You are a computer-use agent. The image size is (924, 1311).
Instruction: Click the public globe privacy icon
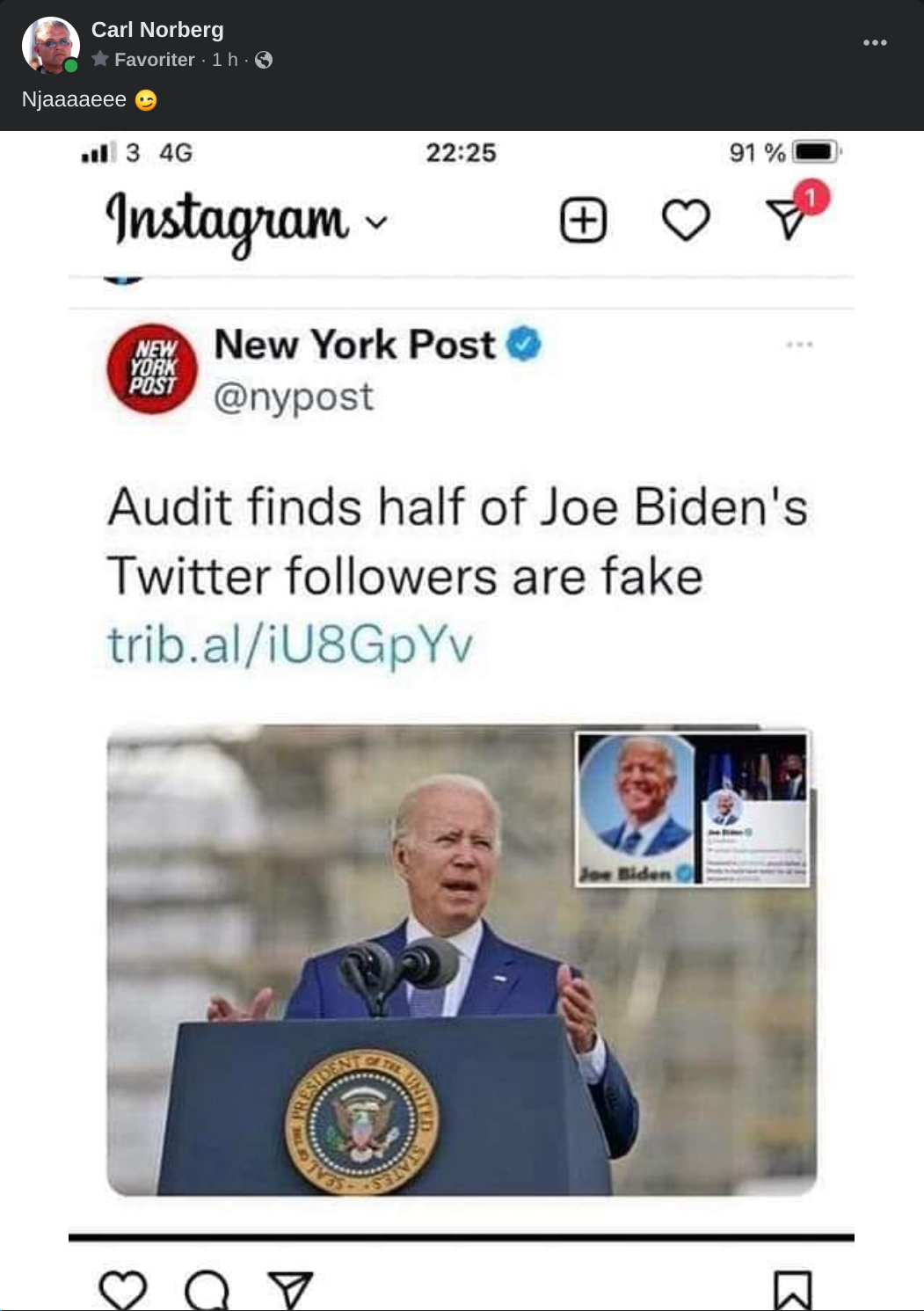coord(264,60)
